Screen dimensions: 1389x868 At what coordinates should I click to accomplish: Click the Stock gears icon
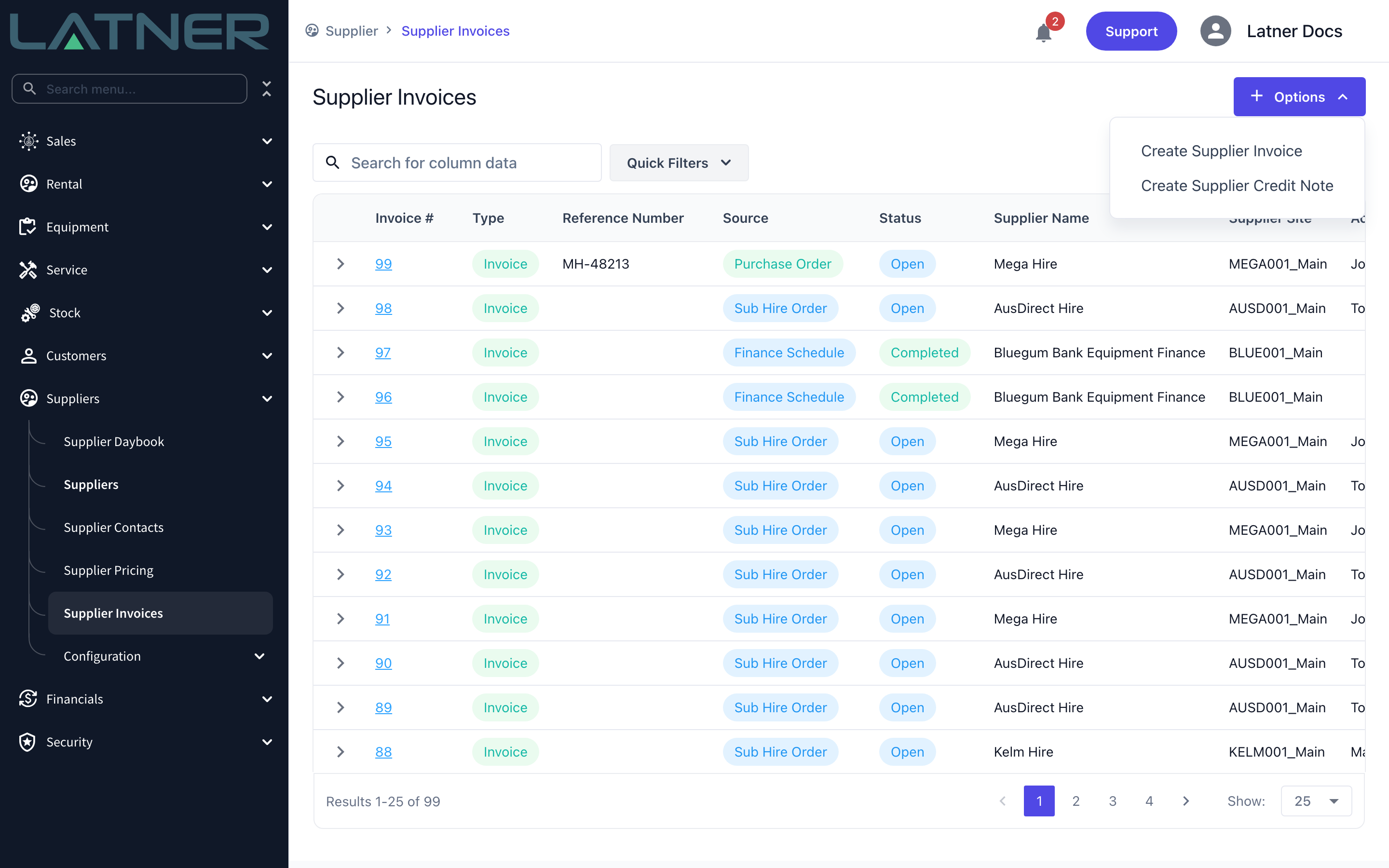[30, 313]
